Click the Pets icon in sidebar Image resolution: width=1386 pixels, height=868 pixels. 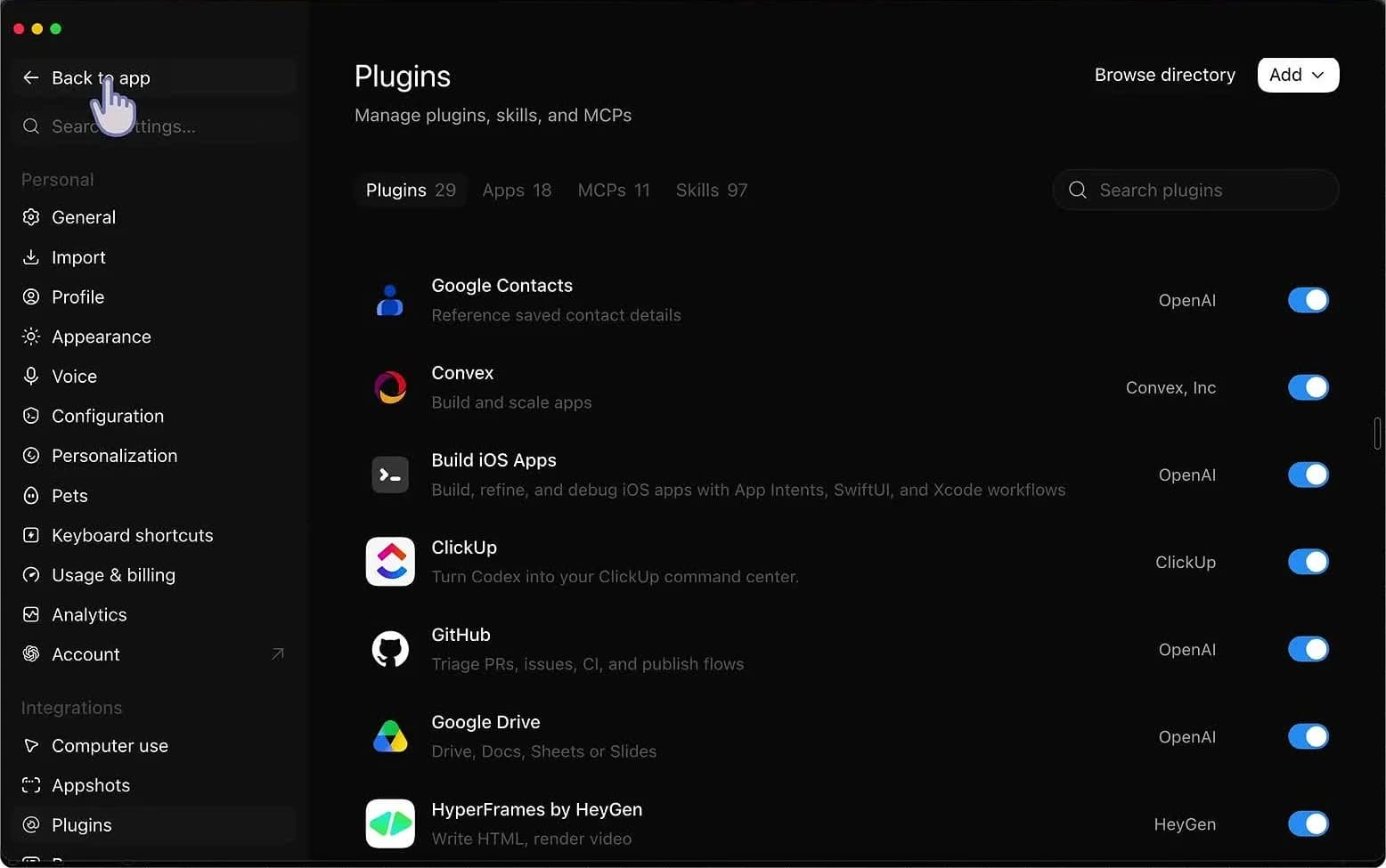[31, 495]
